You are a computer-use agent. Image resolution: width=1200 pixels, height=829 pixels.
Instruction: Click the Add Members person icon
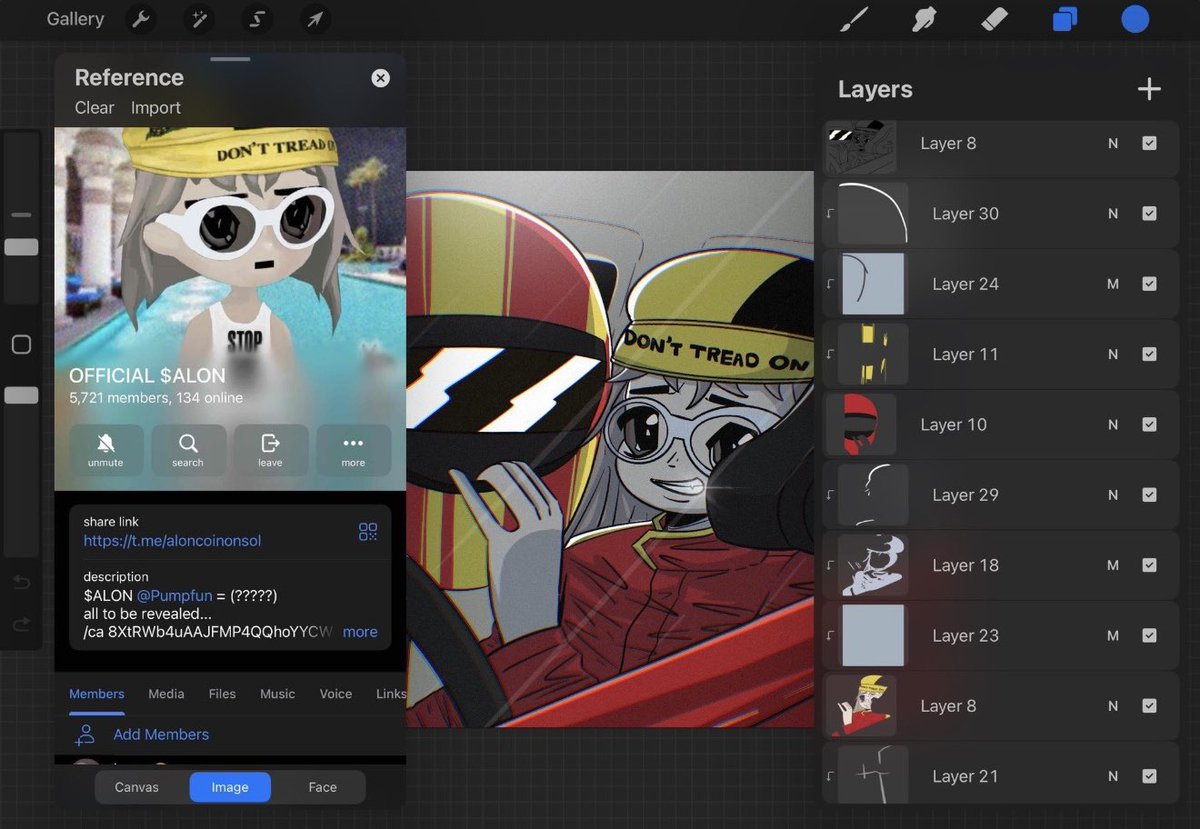click(85, 735)
